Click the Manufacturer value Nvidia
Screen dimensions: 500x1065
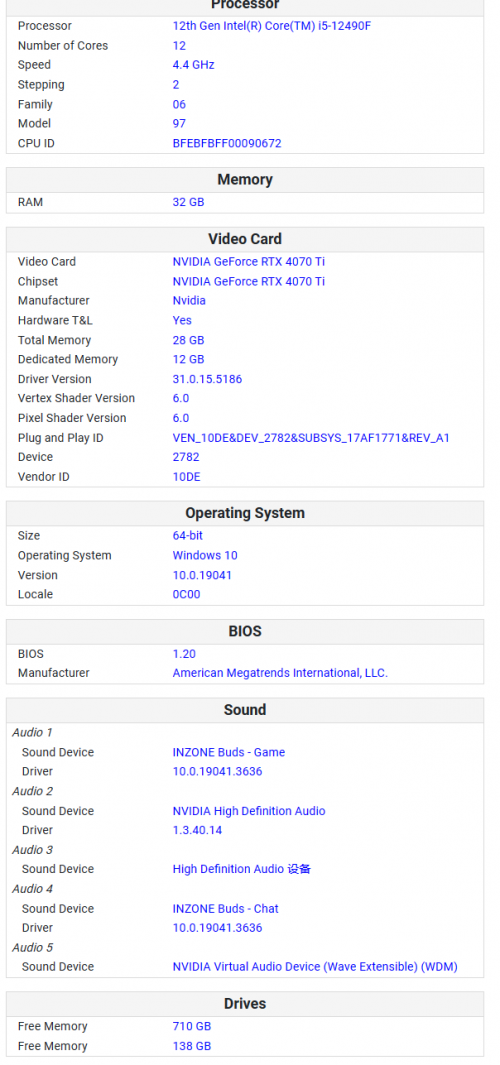pyautogui.click(x=189, y=300)
